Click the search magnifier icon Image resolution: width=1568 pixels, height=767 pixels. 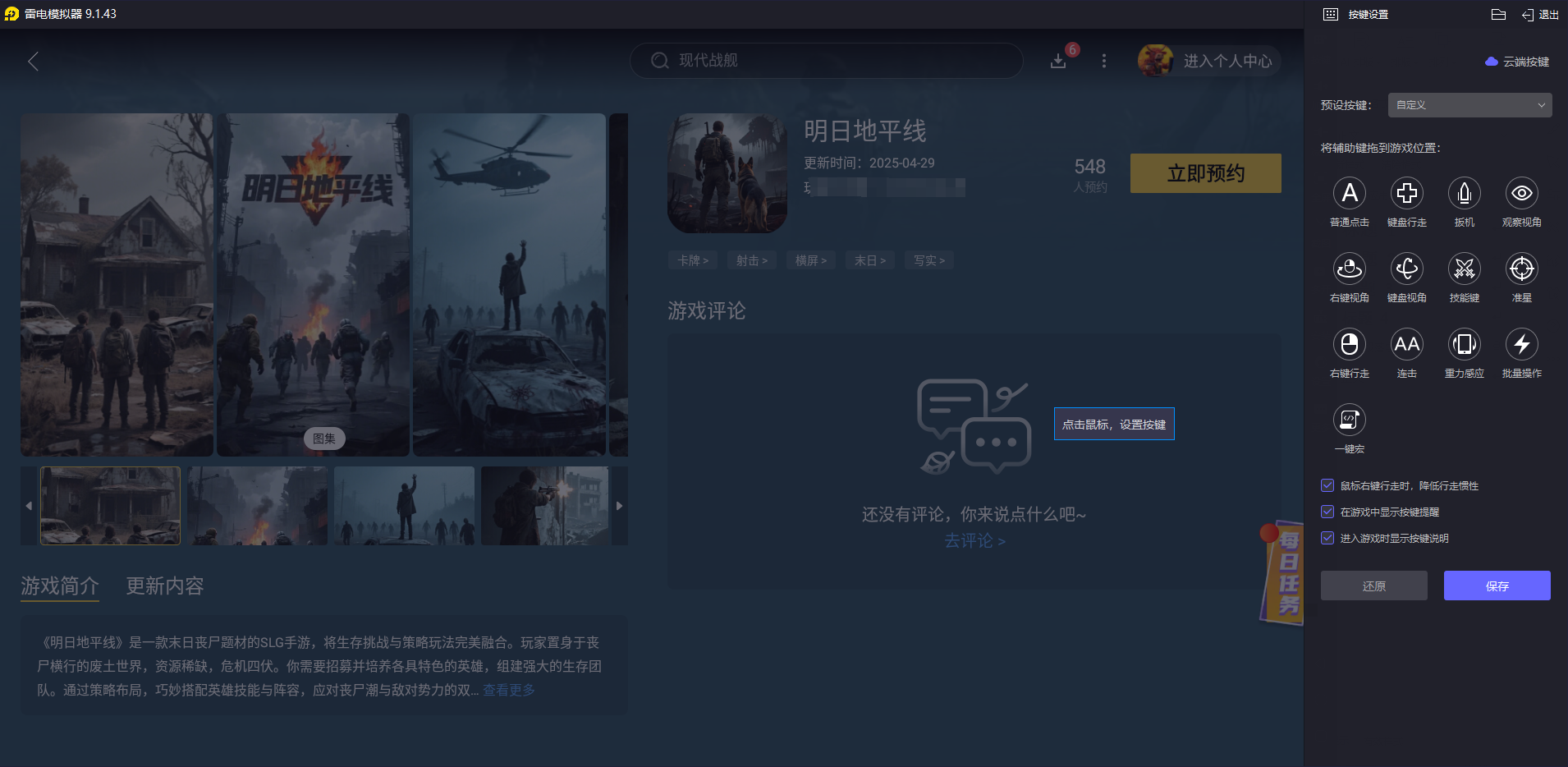pos(659,61)
